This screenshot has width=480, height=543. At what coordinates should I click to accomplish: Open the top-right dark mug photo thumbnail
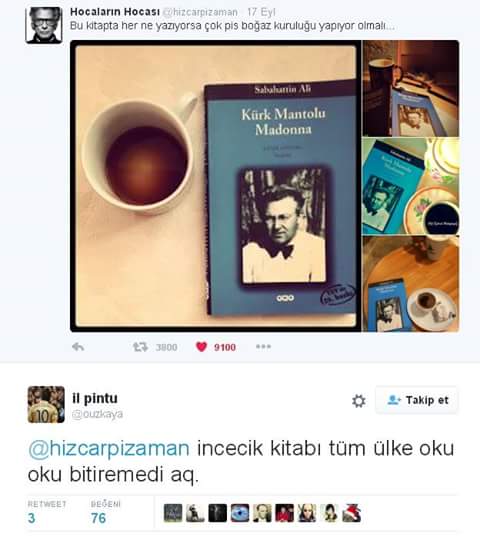pyautogui.click(x=411, y=88)
